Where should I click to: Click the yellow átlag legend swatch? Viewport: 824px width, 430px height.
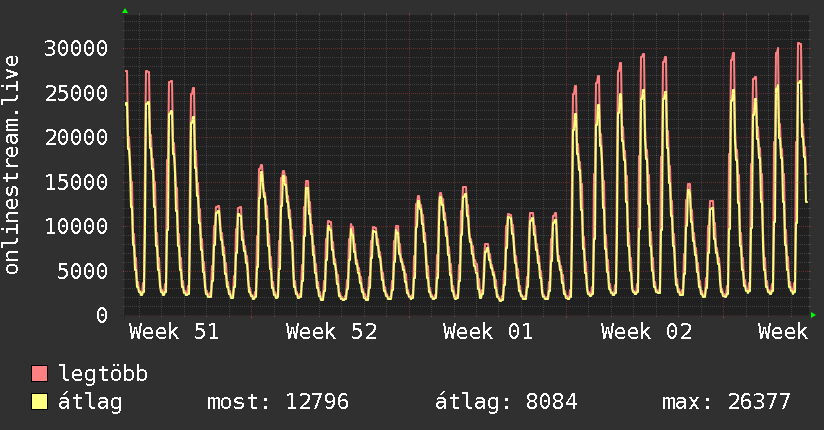[39, 401]
